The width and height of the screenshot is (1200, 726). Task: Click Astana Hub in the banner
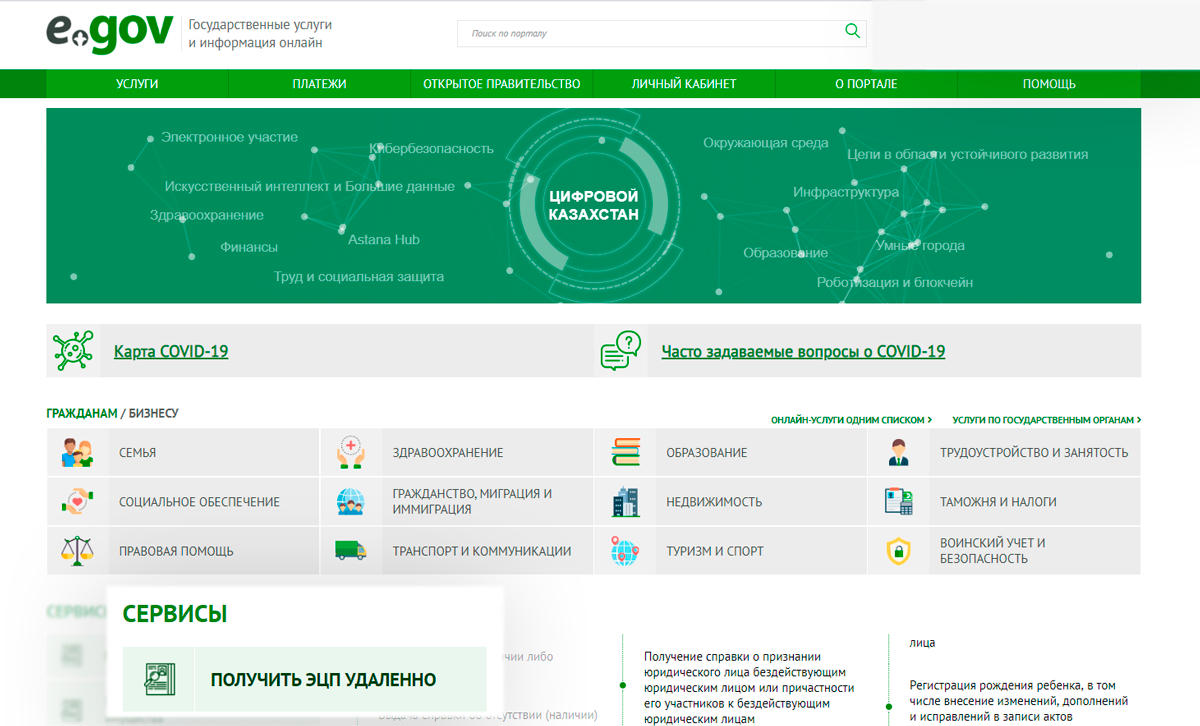point(384,240)
